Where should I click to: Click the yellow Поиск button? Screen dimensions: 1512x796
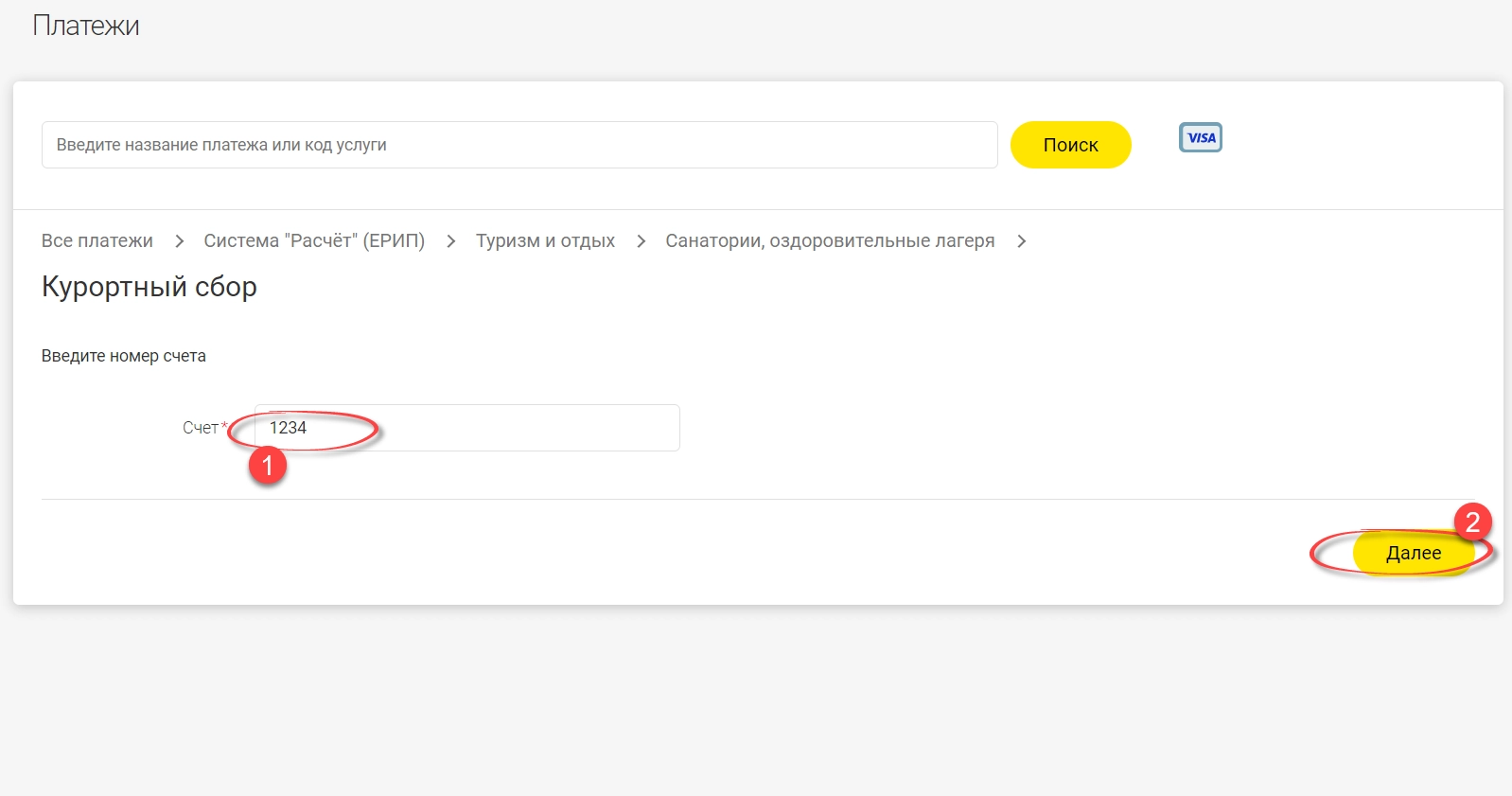[1070, 145]
